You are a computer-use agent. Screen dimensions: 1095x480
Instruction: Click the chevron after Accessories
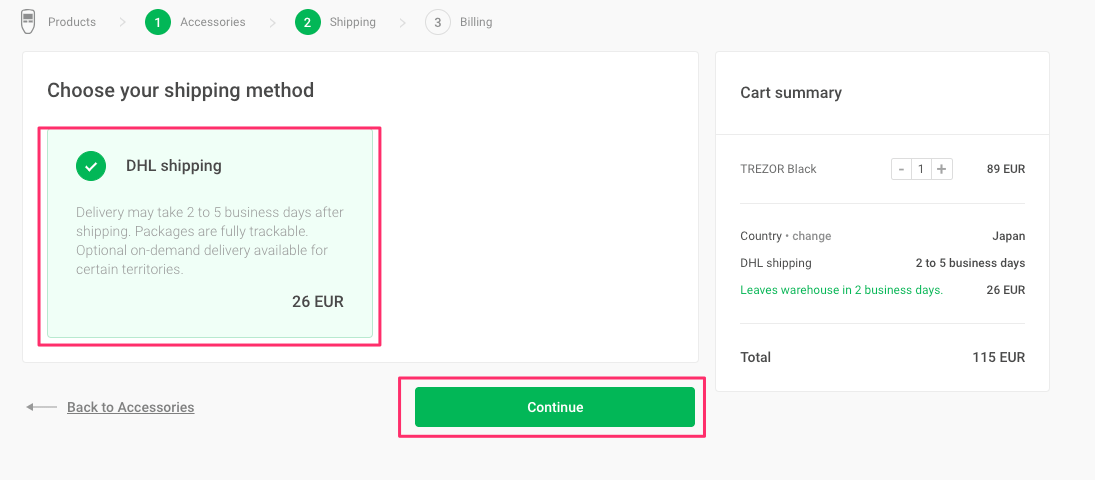point(272,22)
